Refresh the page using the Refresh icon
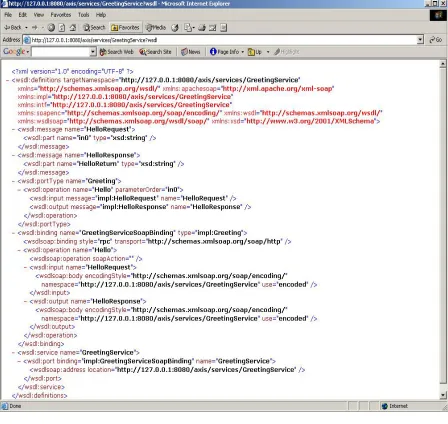The image size is (448, 424). pos(62,28)
